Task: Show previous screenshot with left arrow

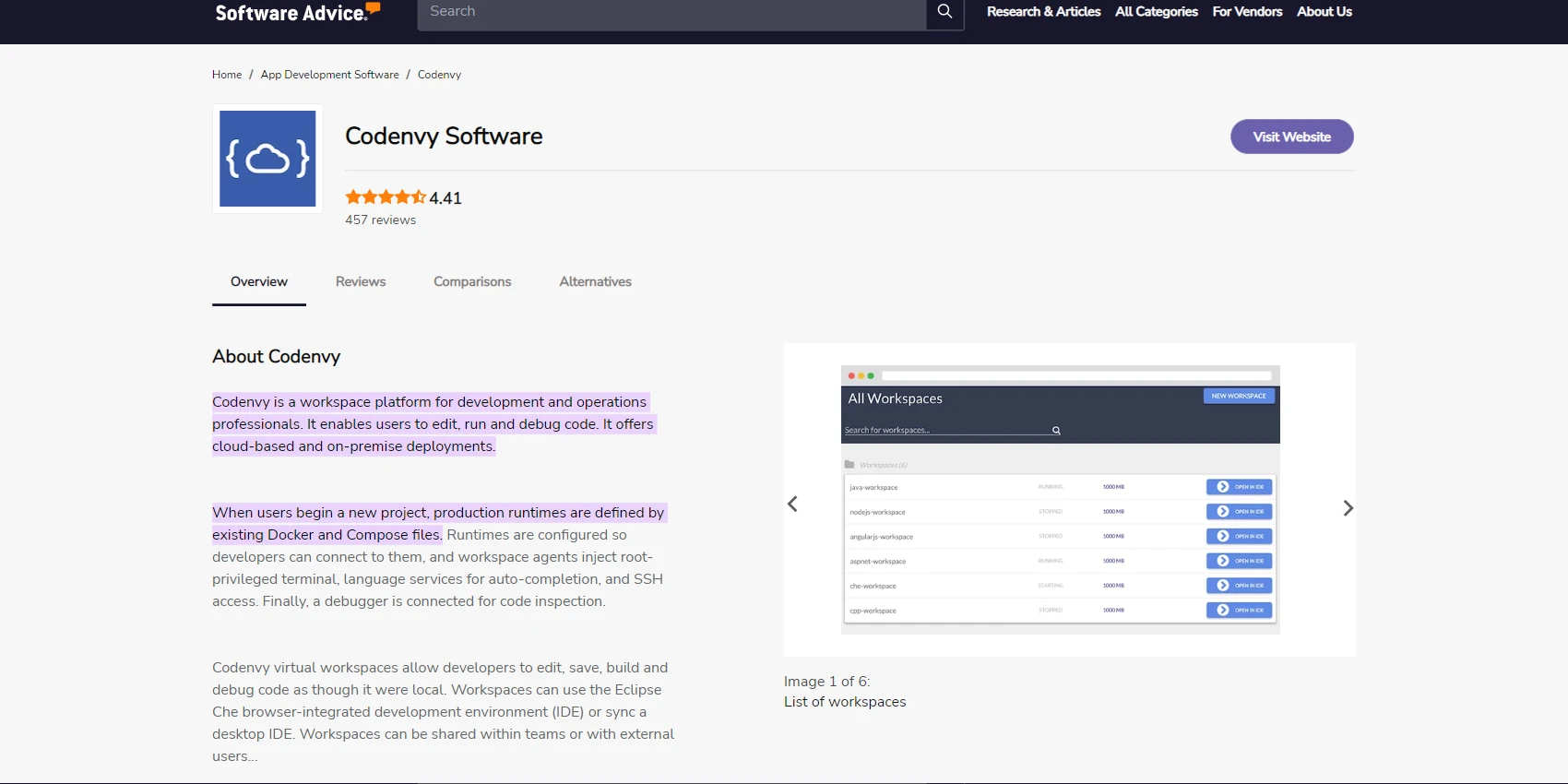Action: coord(792,504)
